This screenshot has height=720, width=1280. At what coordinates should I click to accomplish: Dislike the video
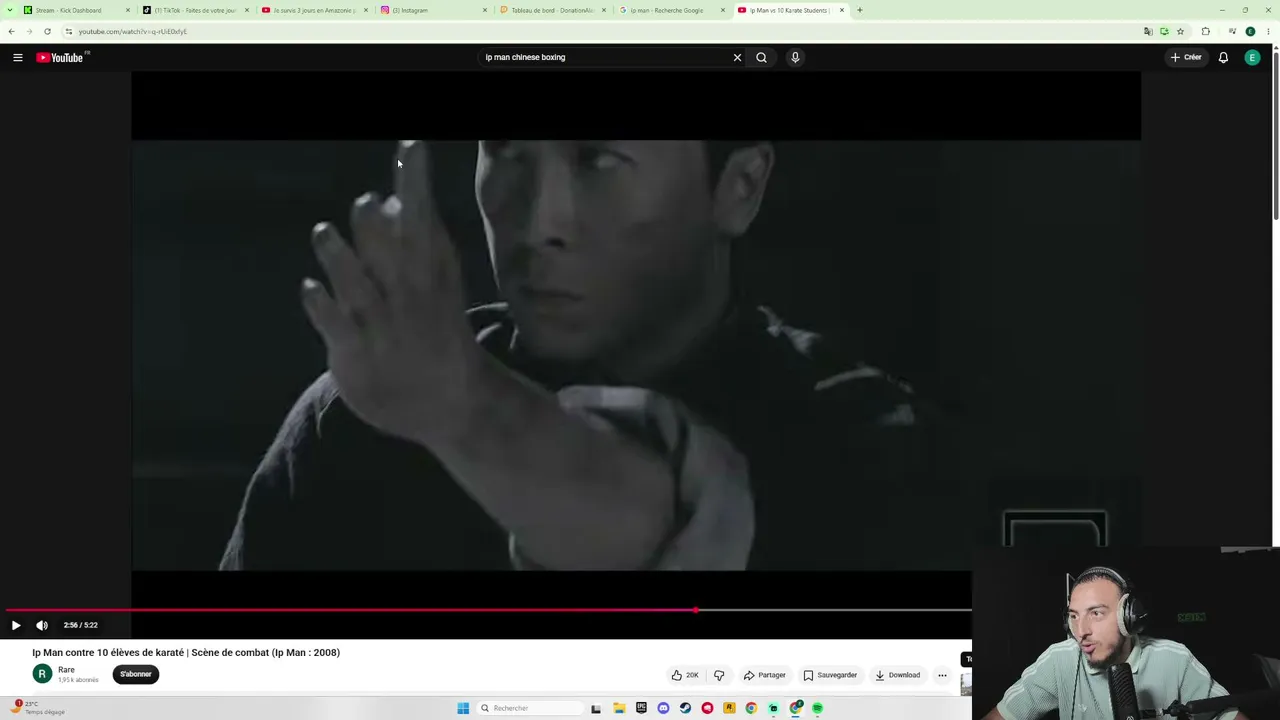pos(719,675)
